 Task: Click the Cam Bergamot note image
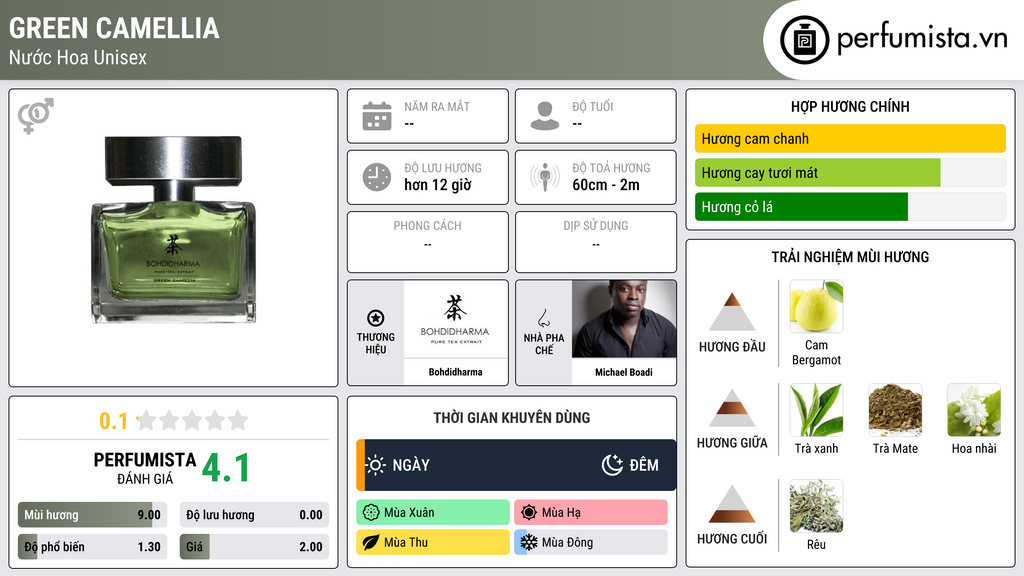[x=816, y=306]
